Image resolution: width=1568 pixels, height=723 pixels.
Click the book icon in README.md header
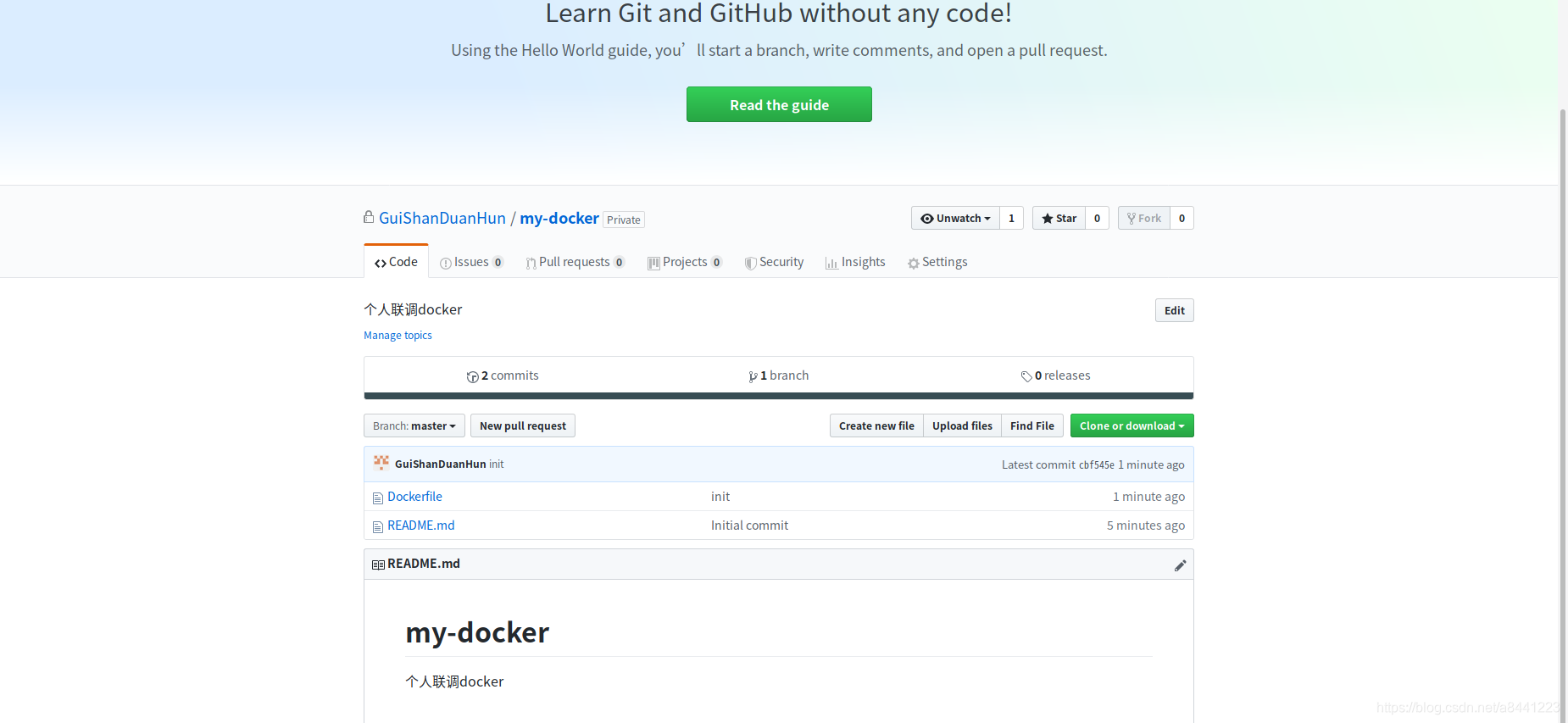pyautogui.click(x=378, y=564)
